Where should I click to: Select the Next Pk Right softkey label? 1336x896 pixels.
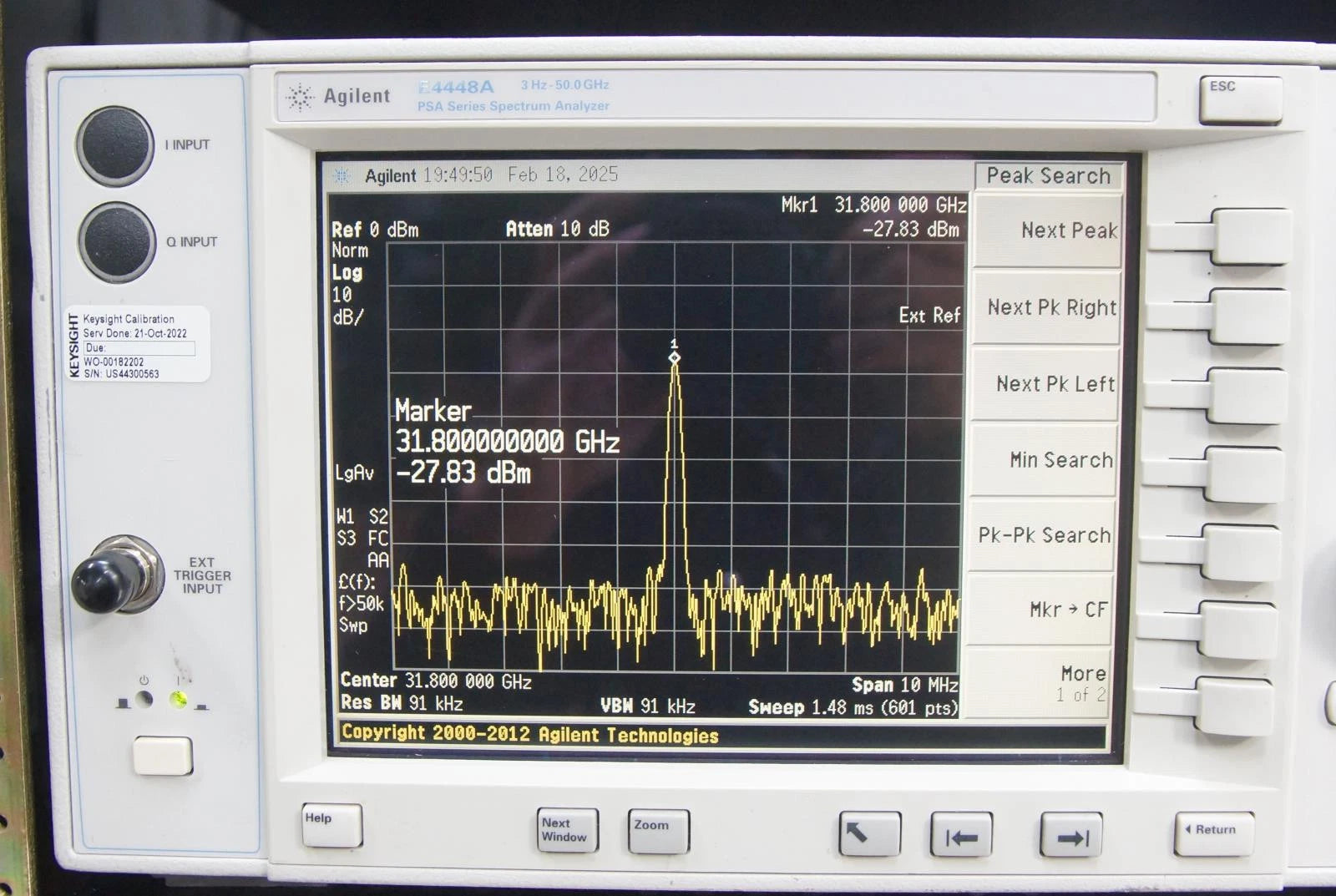click(1052, 307)
